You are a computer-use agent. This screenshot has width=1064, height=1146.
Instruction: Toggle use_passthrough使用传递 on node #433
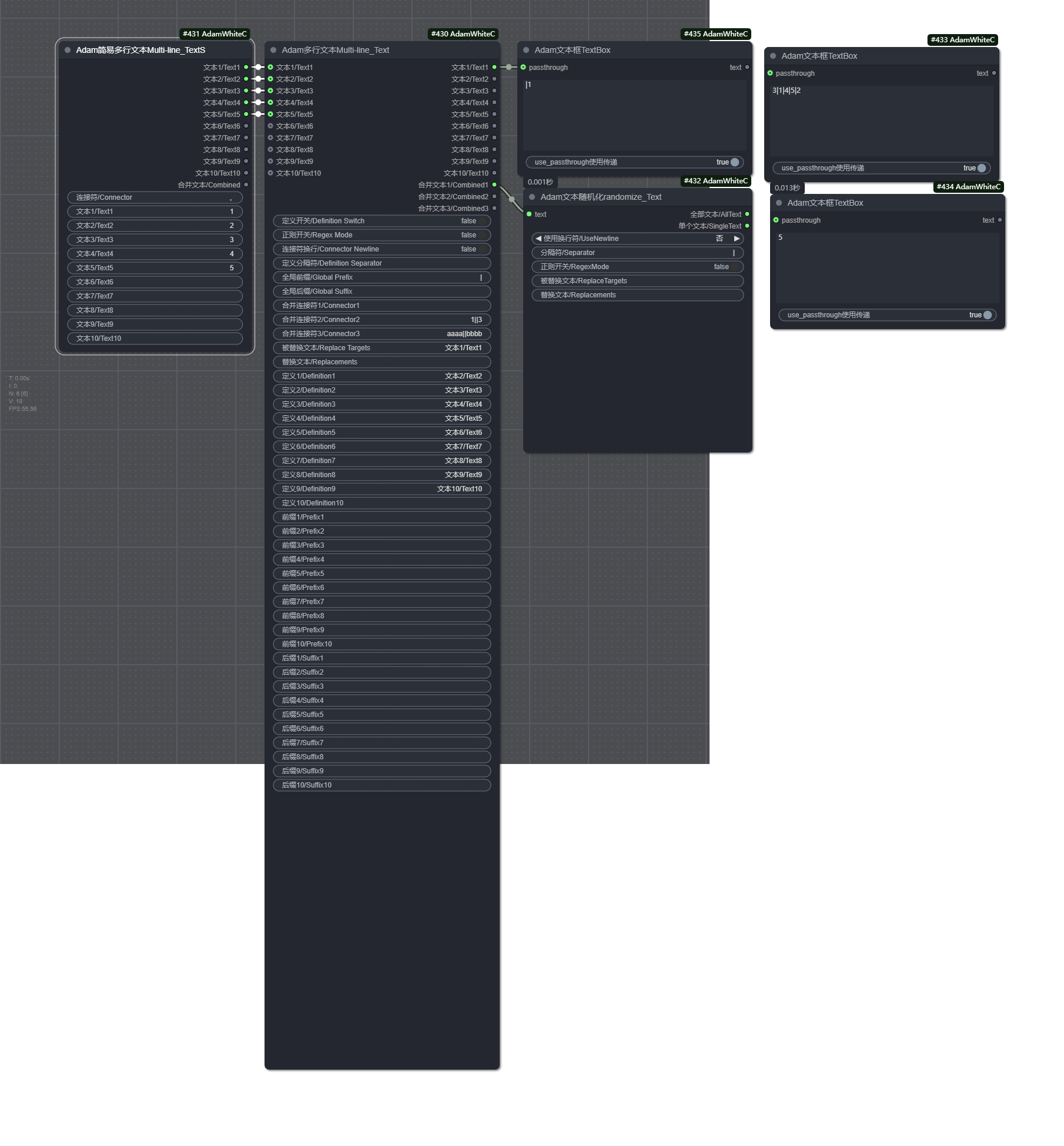tap(882, 168)
